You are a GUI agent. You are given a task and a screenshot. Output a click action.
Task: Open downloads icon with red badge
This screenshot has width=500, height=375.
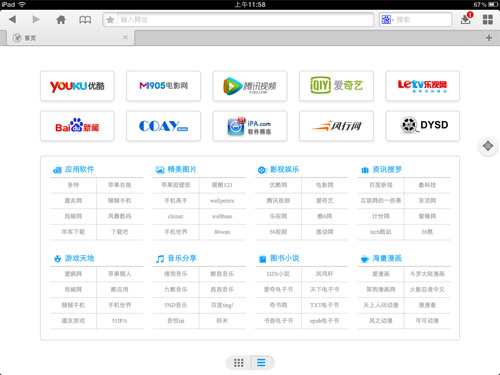[466, 19]
